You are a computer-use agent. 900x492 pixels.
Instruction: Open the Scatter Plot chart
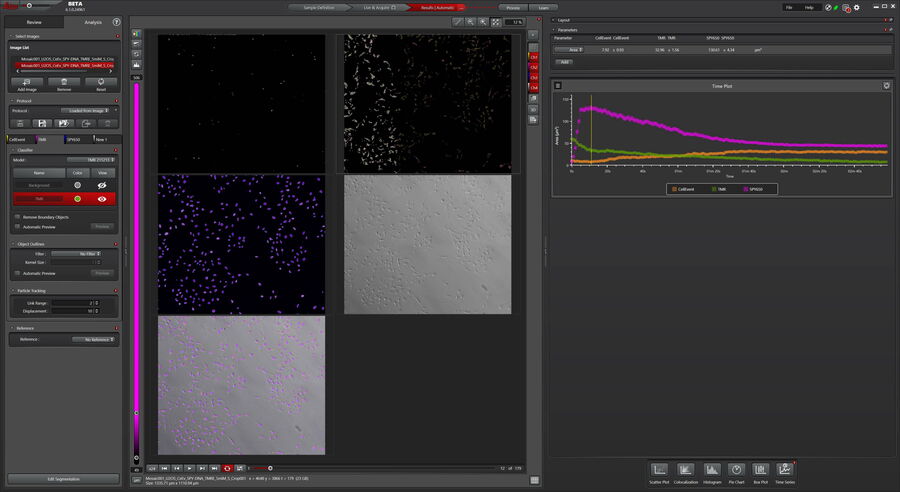[659, 470]
